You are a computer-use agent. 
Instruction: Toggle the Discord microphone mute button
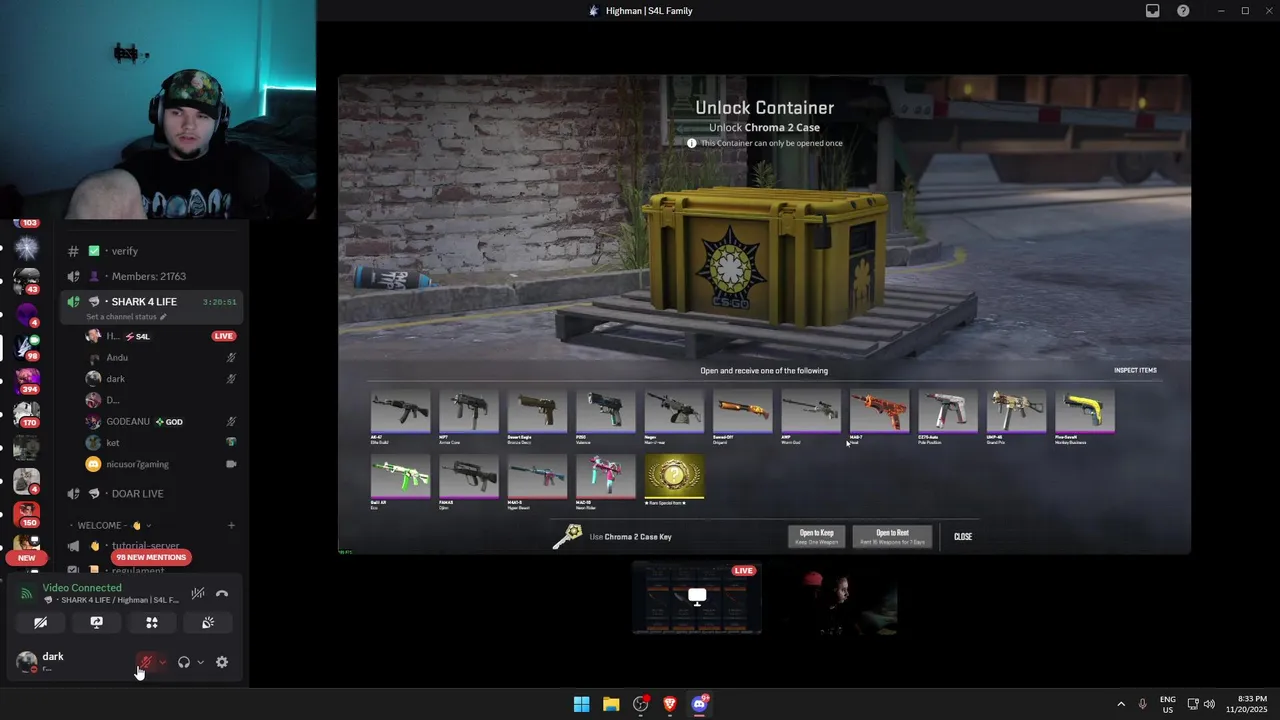146,662
